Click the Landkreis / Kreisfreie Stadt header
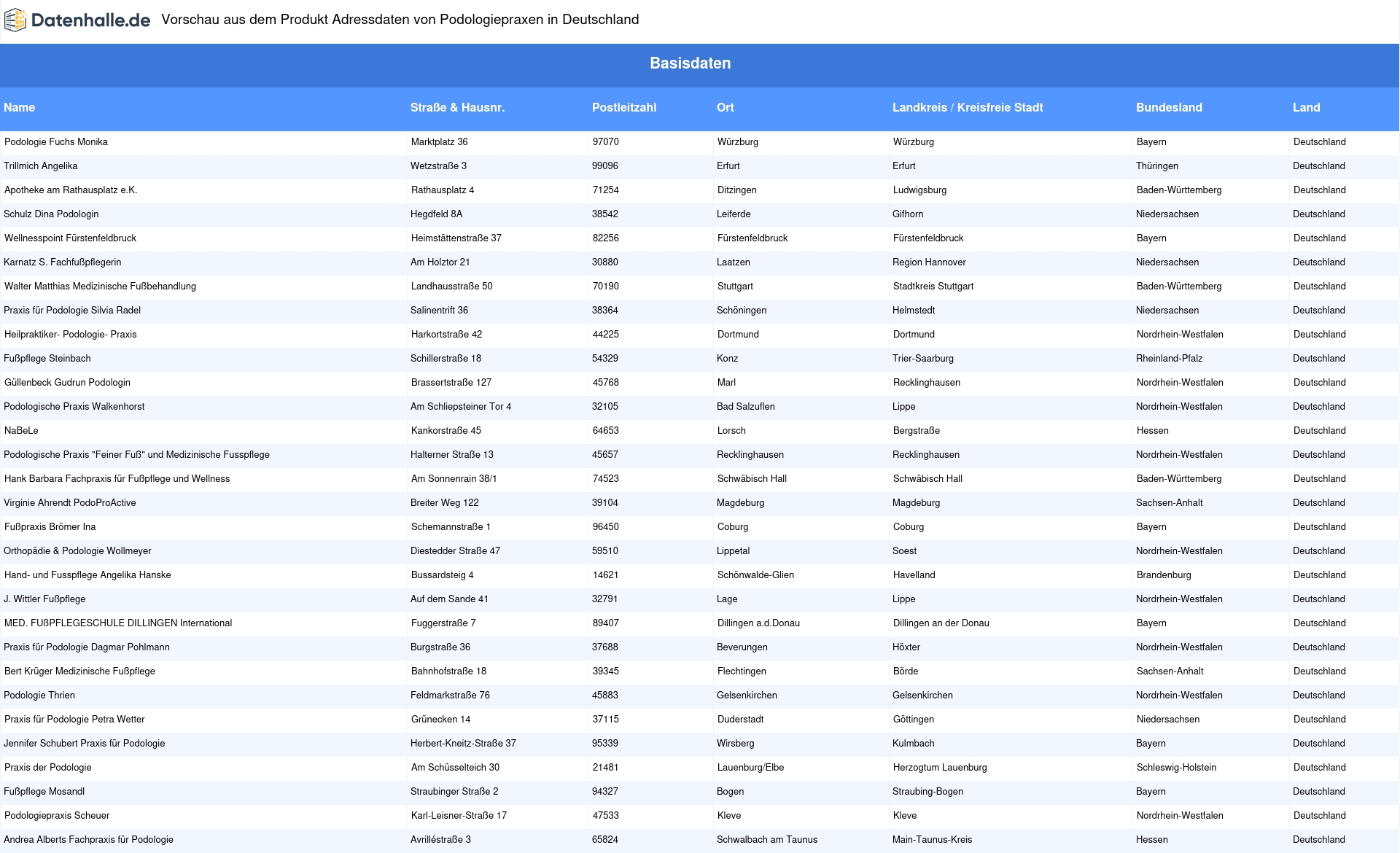The image size is (1400, 853). (x=967, y=108)
